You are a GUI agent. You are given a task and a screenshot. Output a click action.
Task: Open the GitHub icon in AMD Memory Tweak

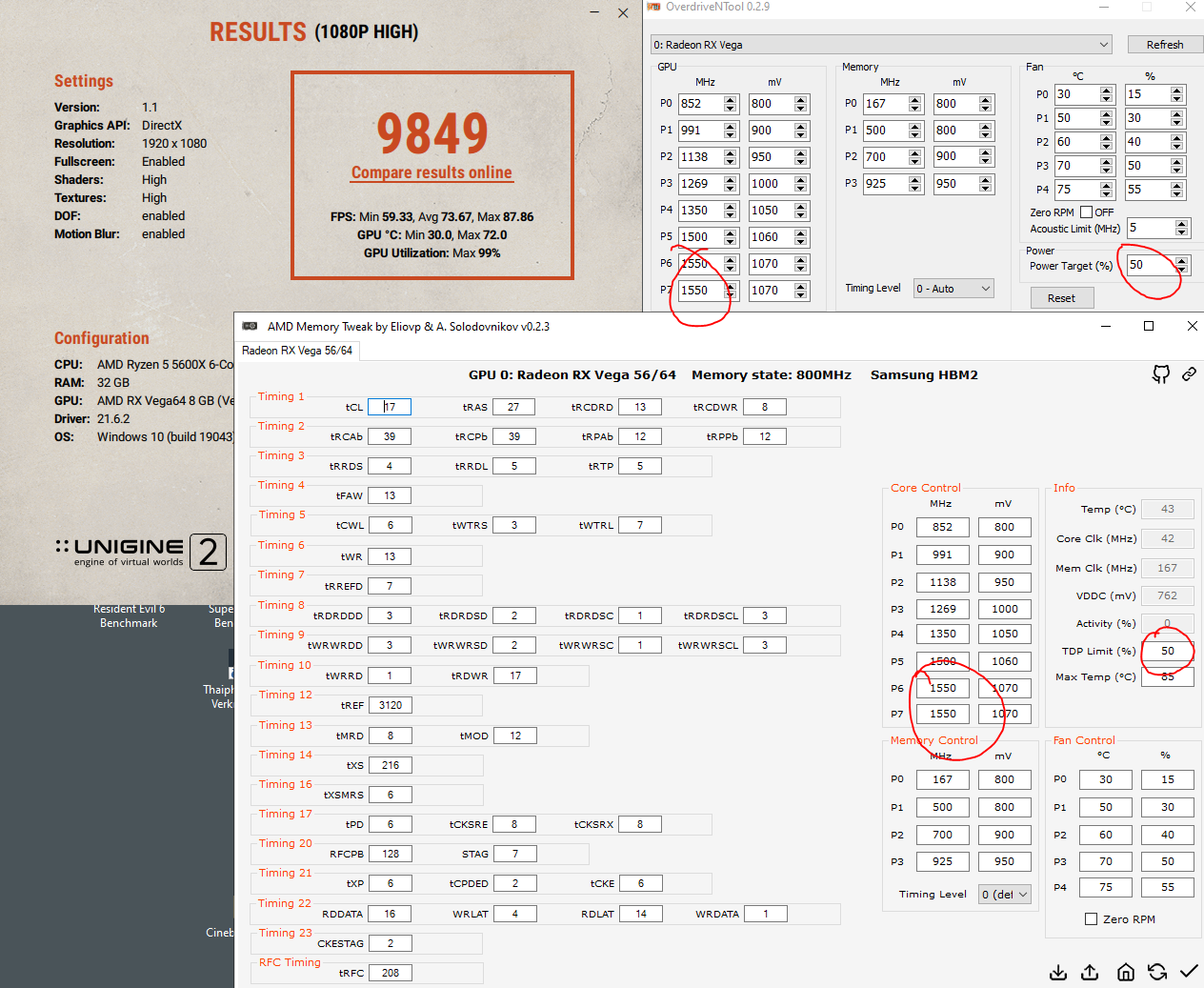point(1160,374)
